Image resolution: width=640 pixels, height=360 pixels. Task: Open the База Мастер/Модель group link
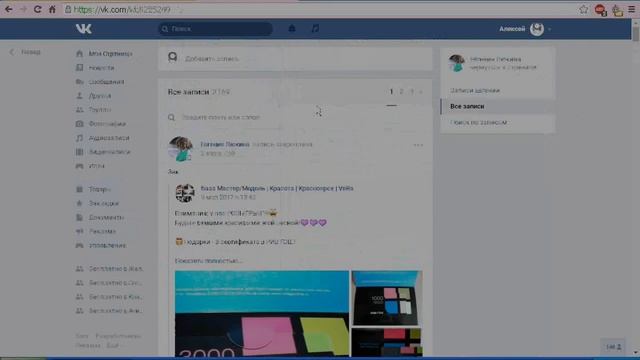pos(277,188)
